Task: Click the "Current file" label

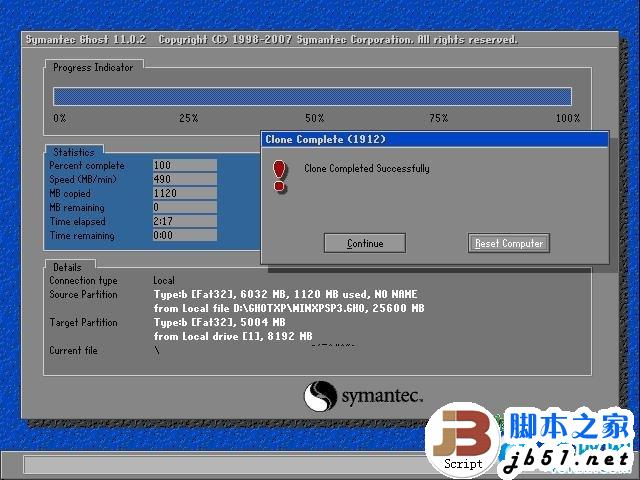Action: 73,350
